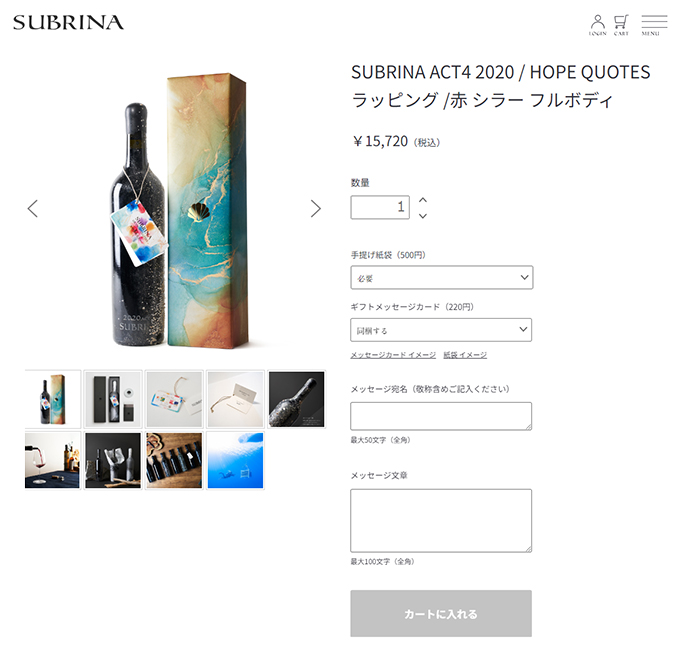Click the SUBRINA logo
Screen dimensions: 680x663
click(68, 23)
